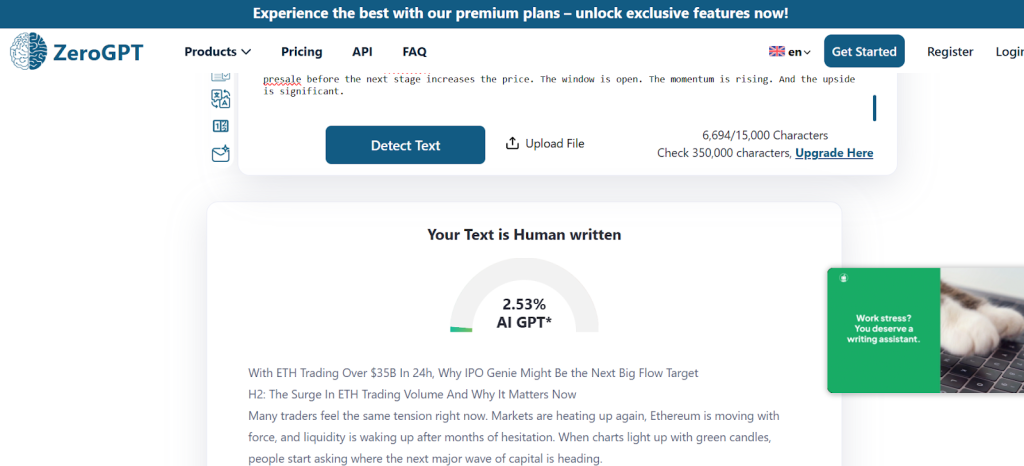This screenshot has width=1024, height=466.
Task: Open the FAQ menu item
Action: (x=414, y=52)
